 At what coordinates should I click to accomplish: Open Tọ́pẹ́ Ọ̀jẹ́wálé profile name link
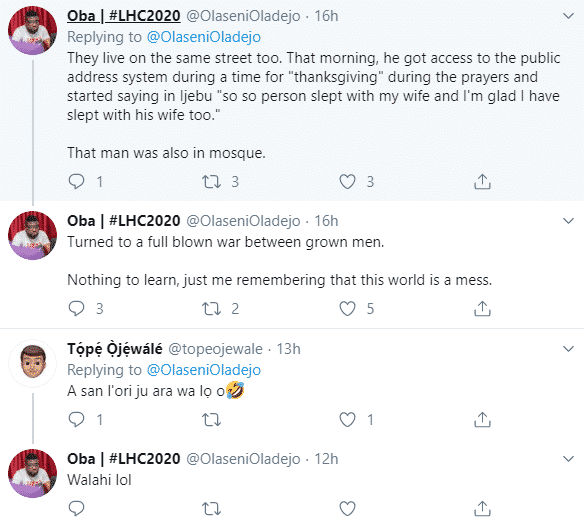pyautogui.click(x=115, y=349)
